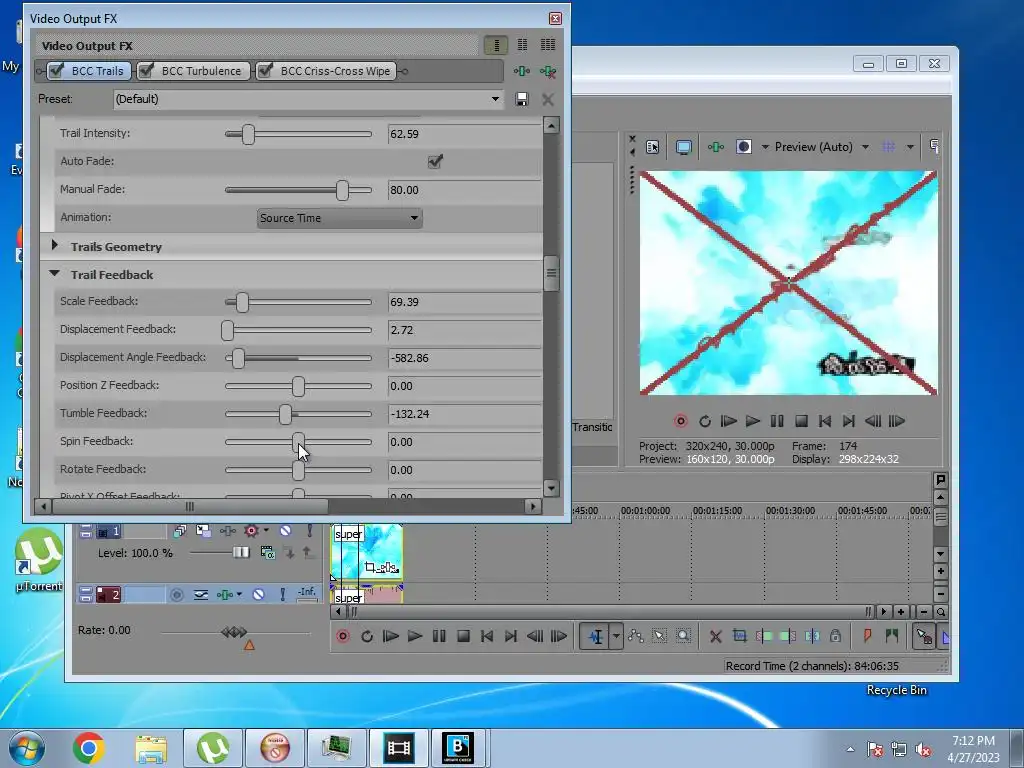Click the Displacement Angle Feedback value -582.86
Viewport: 1024px width, 768px height.
(464, 358)
